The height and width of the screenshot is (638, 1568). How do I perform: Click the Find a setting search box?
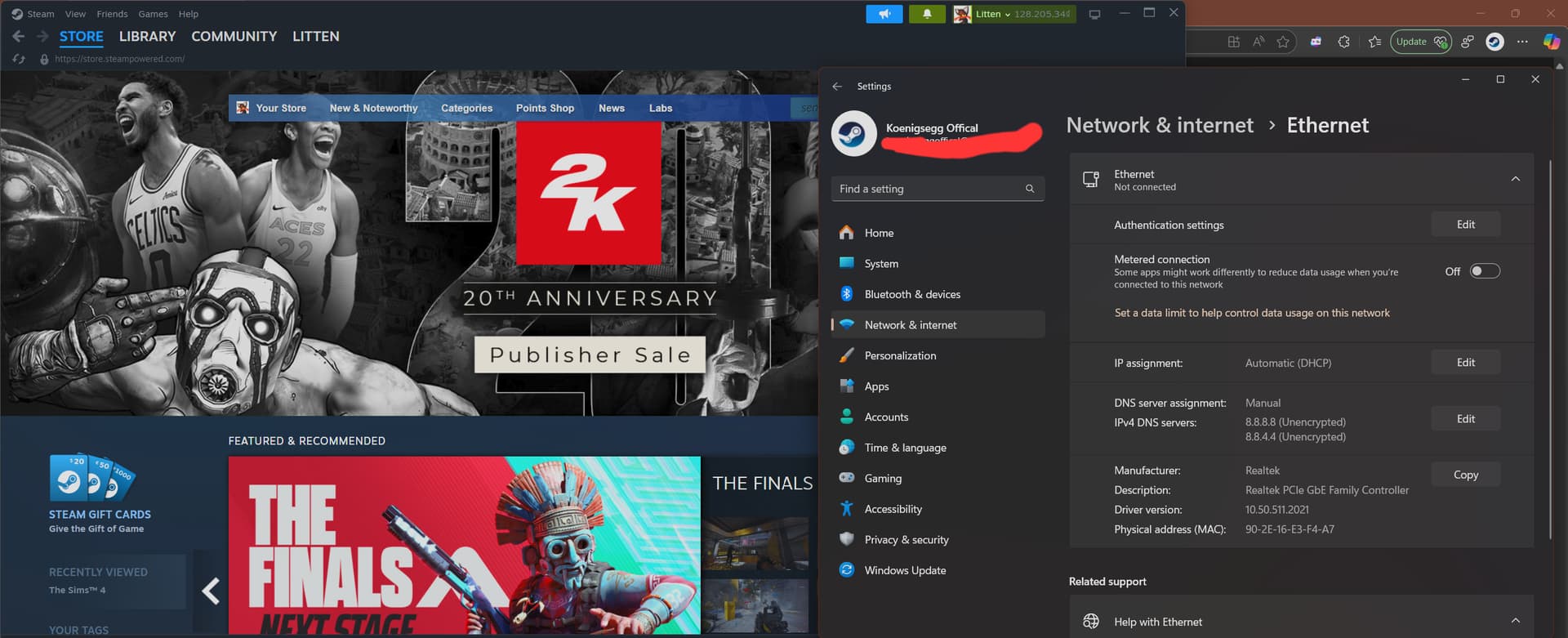coord(929,189)
